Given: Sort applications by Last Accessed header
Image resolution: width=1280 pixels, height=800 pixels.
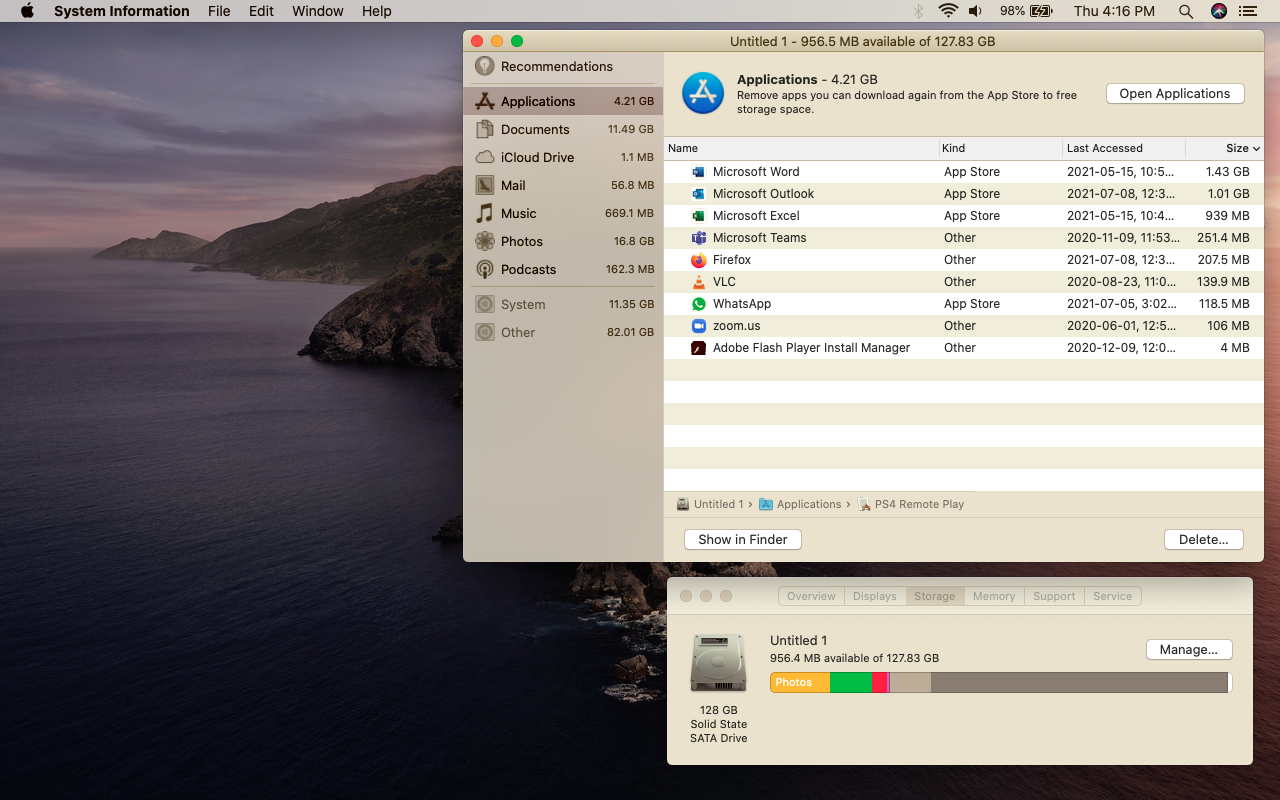Looking at the screenshot, I should click(1104, 148).
